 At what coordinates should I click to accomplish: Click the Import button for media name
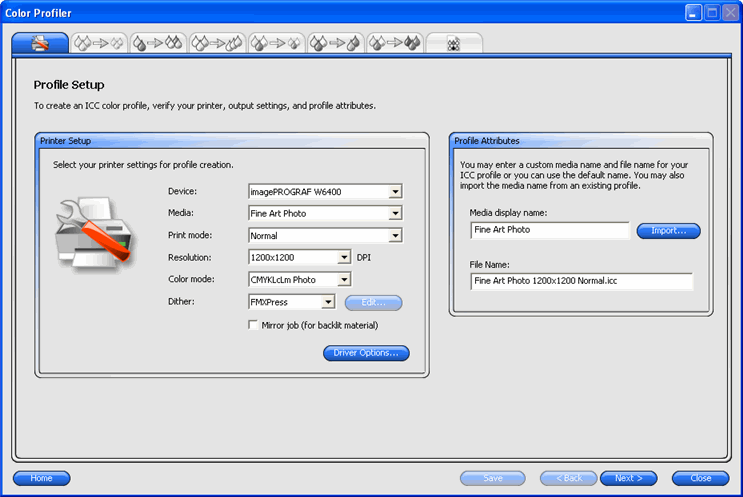(x=669, y=231)
